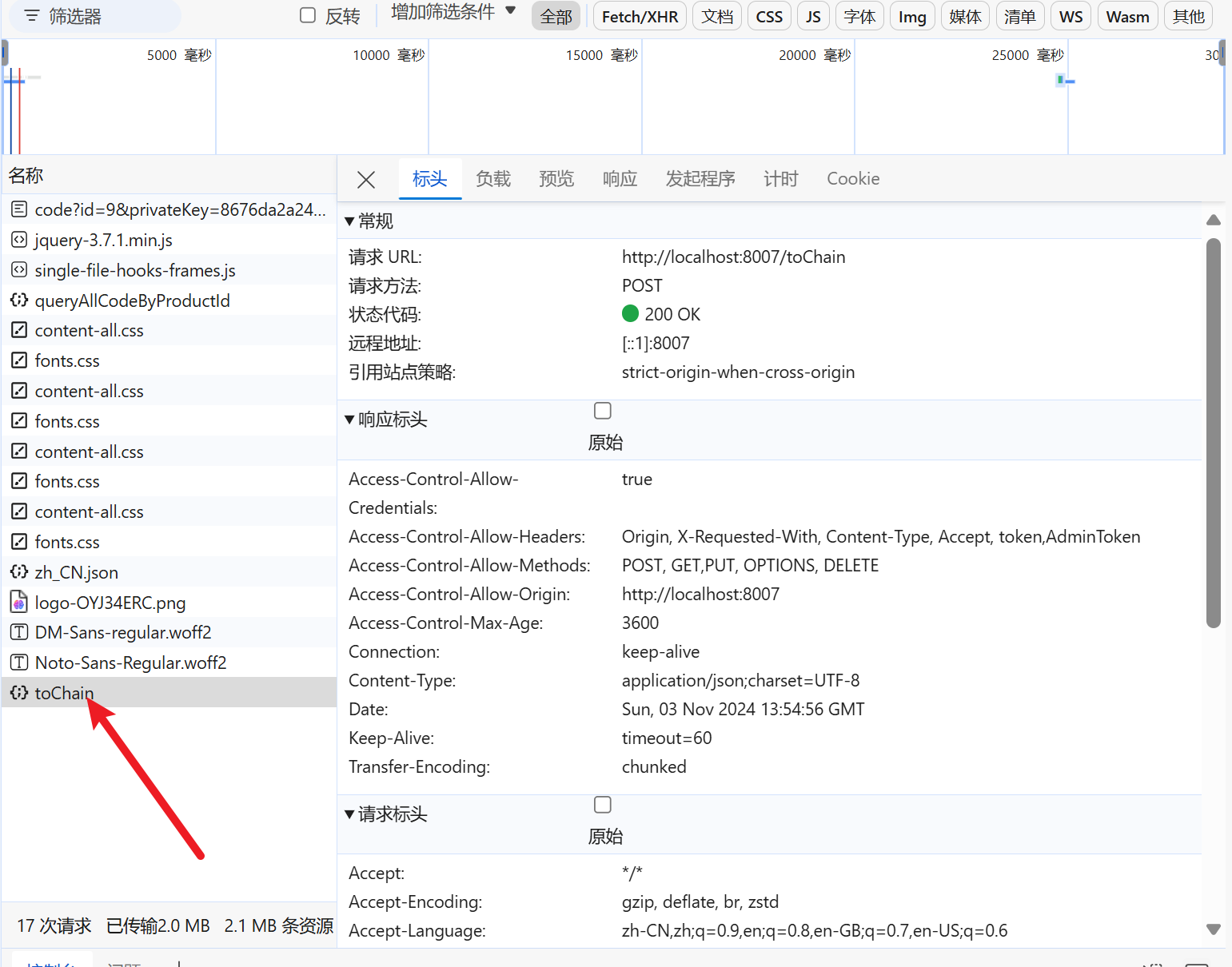Select the 全部 filter button
The width and height of the screenshot is (1232, 967).
coord(556,16)
